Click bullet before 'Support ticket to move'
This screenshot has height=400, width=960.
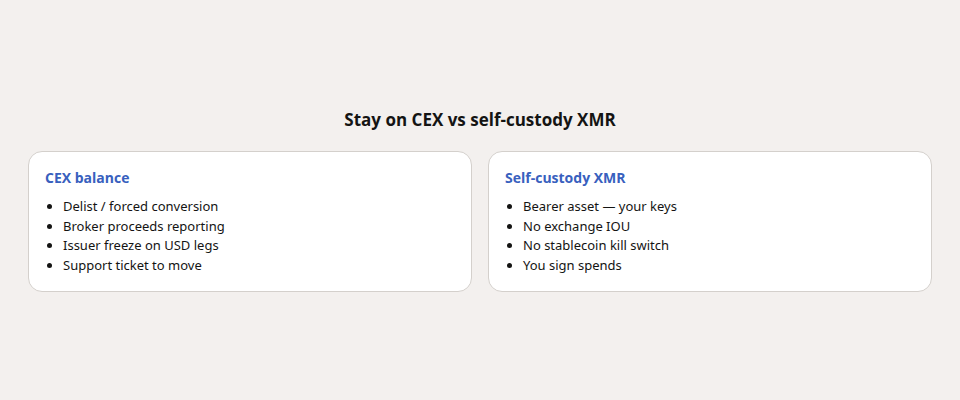(50, 266)
